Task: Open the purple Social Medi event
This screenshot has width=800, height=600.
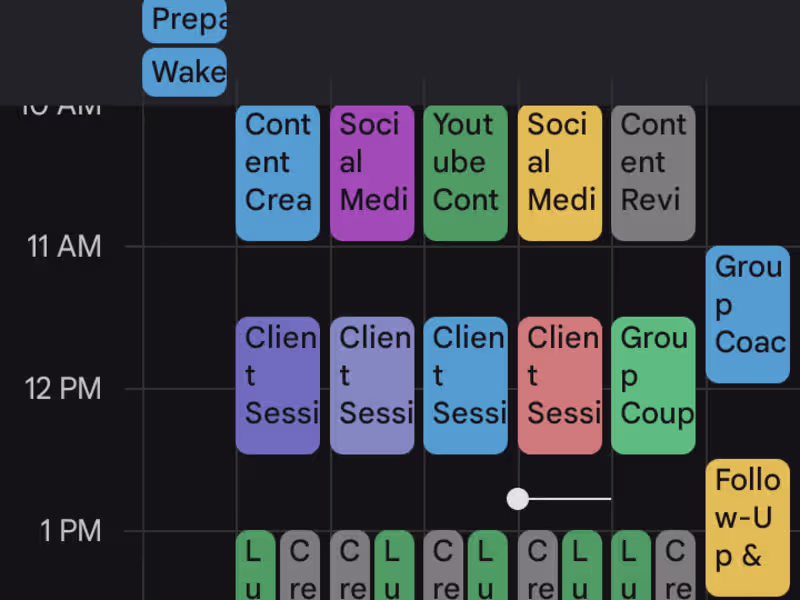Action: pyautogui.click(x=372, y=172)
